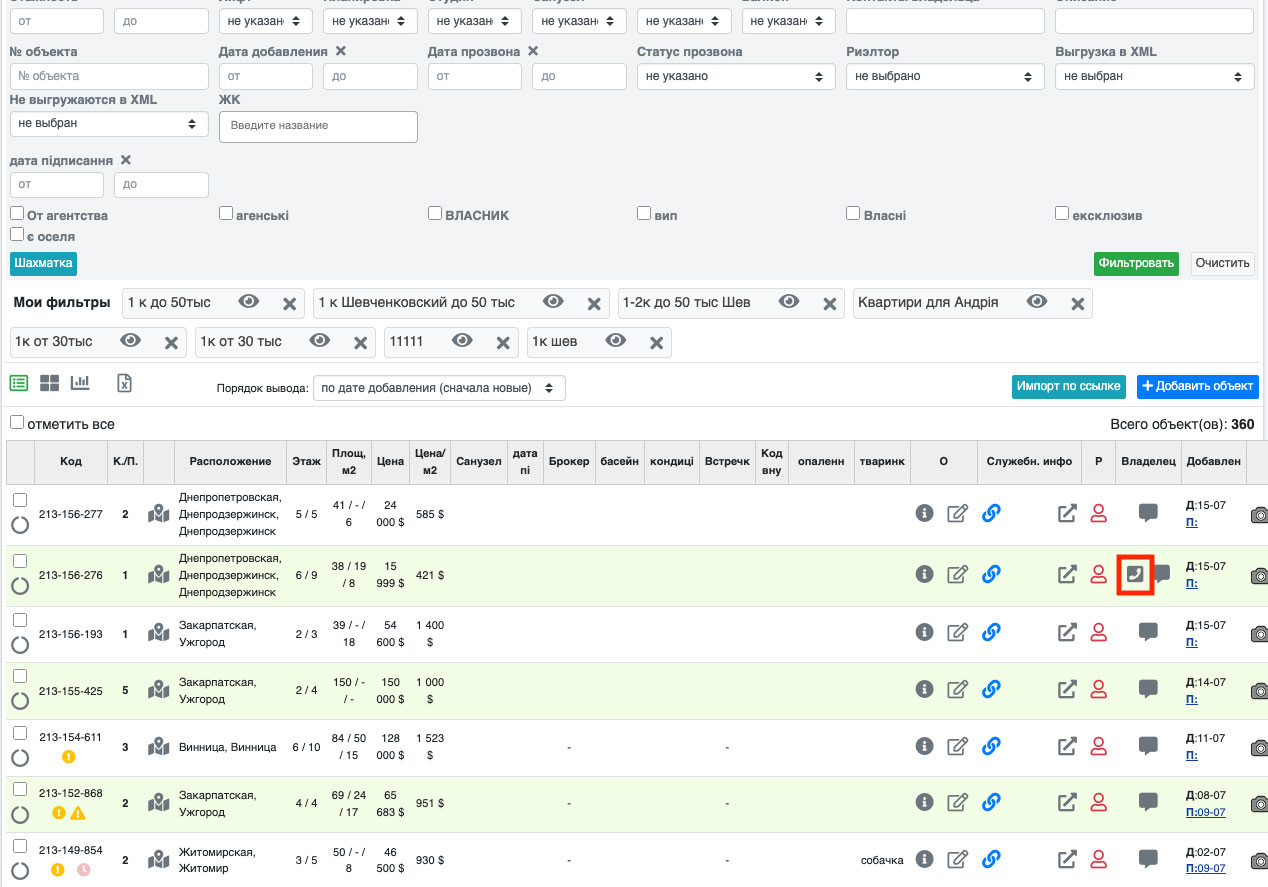Click the ЖК name input field

318,126
